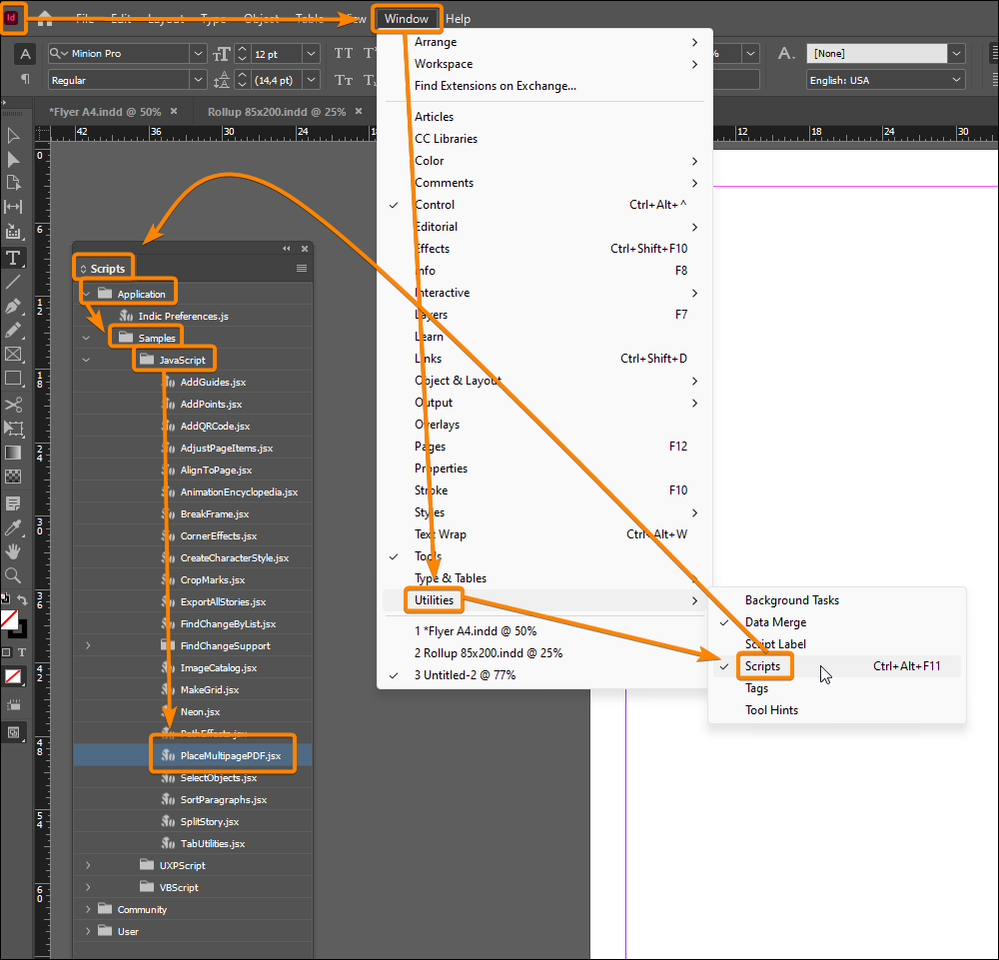The width and height of the screenshot is (999, 960).
Task: Collapse the Application folder in Scripts
Action: pyautogui.click(x=86, y=294)
